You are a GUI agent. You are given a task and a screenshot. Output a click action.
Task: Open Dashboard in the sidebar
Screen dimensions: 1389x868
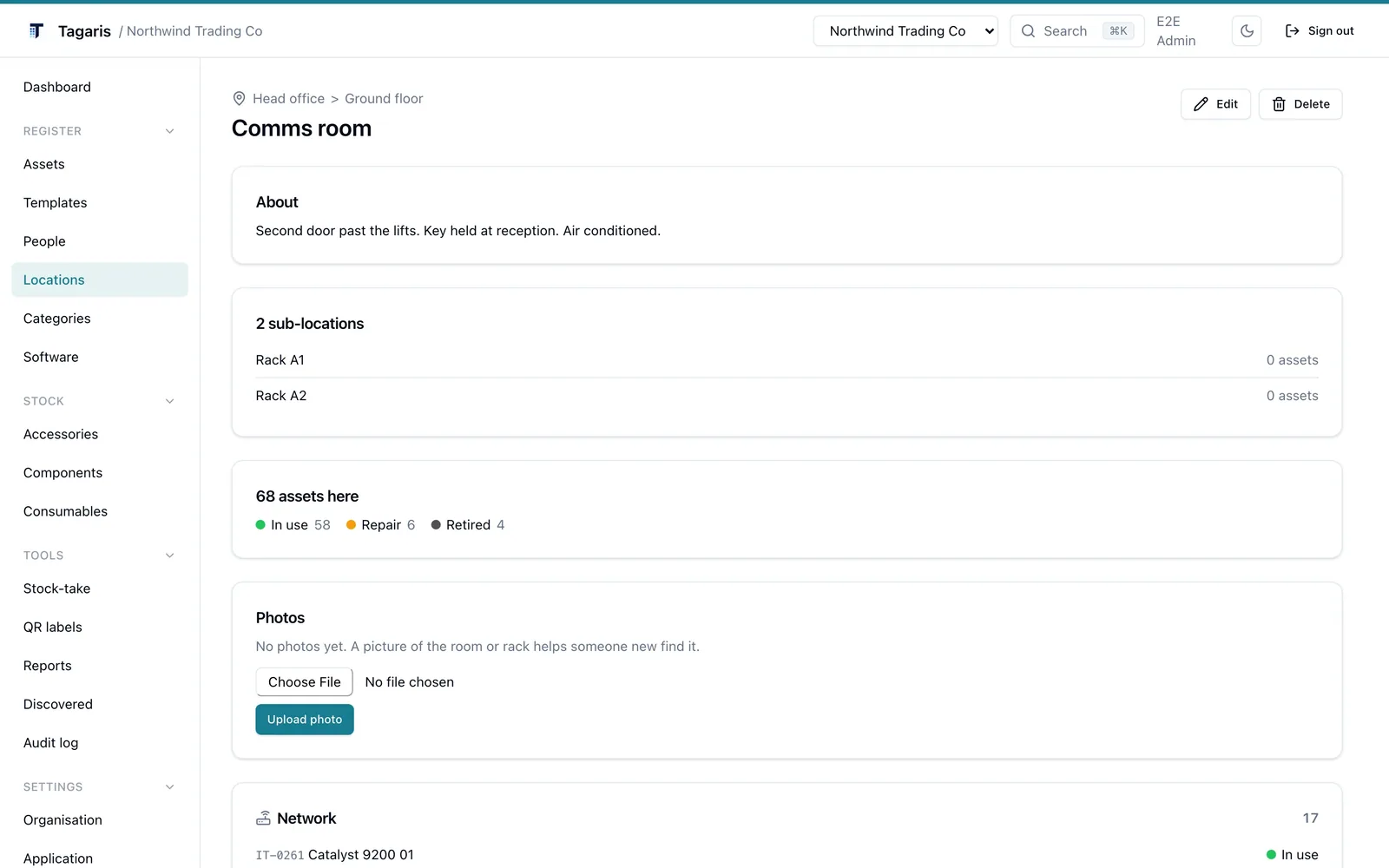tap(100, 87)
